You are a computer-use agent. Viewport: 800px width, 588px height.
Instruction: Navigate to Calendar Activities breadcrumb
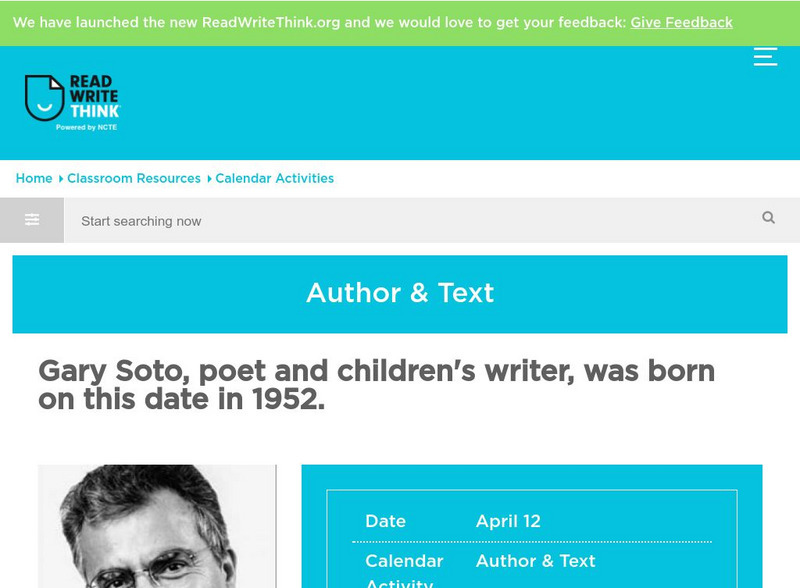pos(275,178)
